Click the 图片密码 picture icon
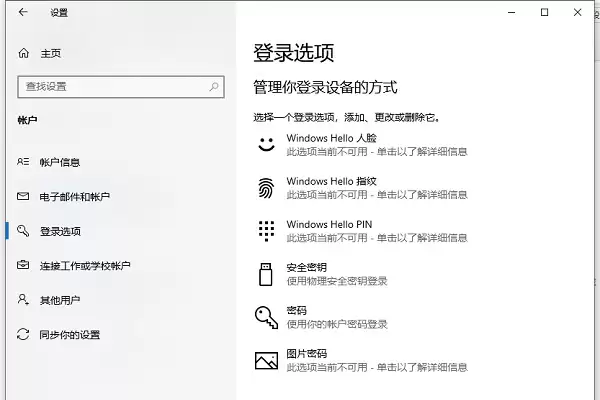This screenshot has width=600, height=400. 266,361
